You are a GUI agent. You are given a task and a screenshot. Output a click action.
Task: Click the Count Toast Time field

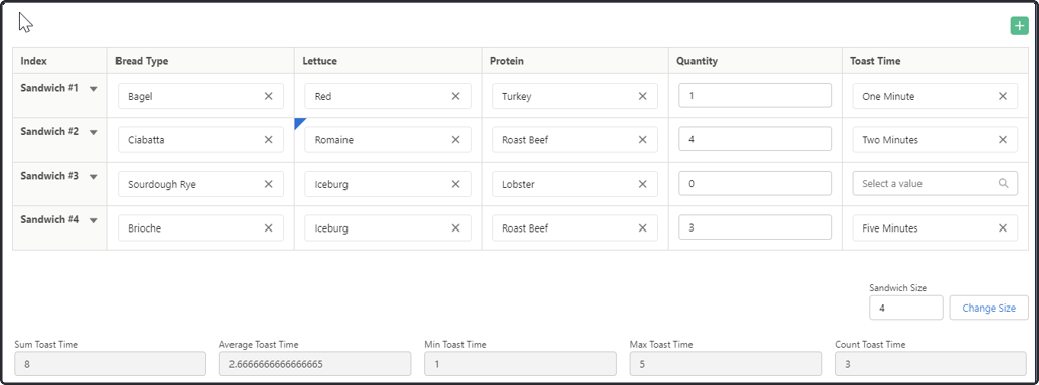click(932, 364)
